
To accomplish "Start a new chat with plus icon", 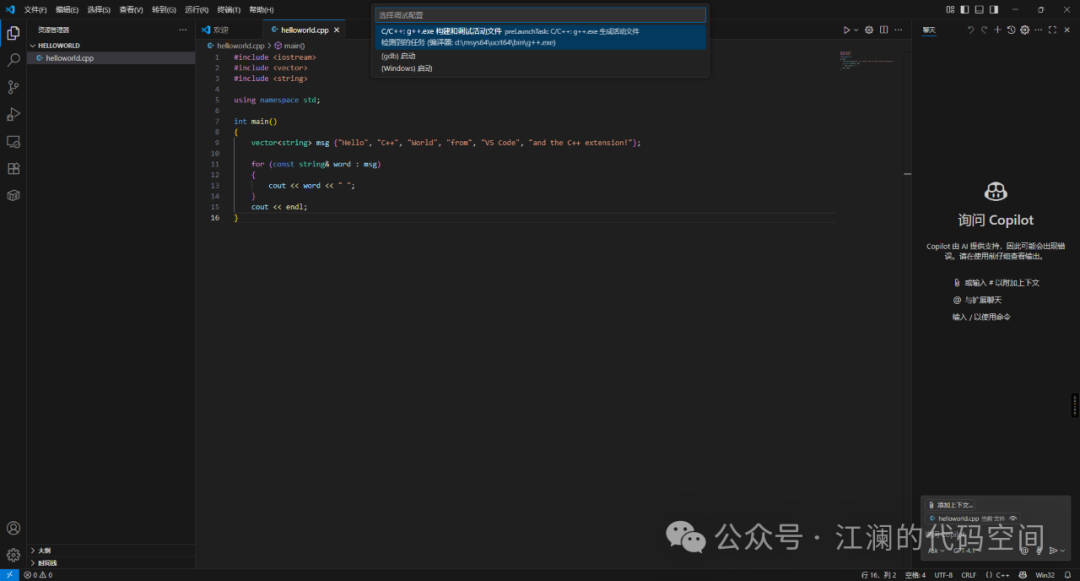I will point(997,30).
